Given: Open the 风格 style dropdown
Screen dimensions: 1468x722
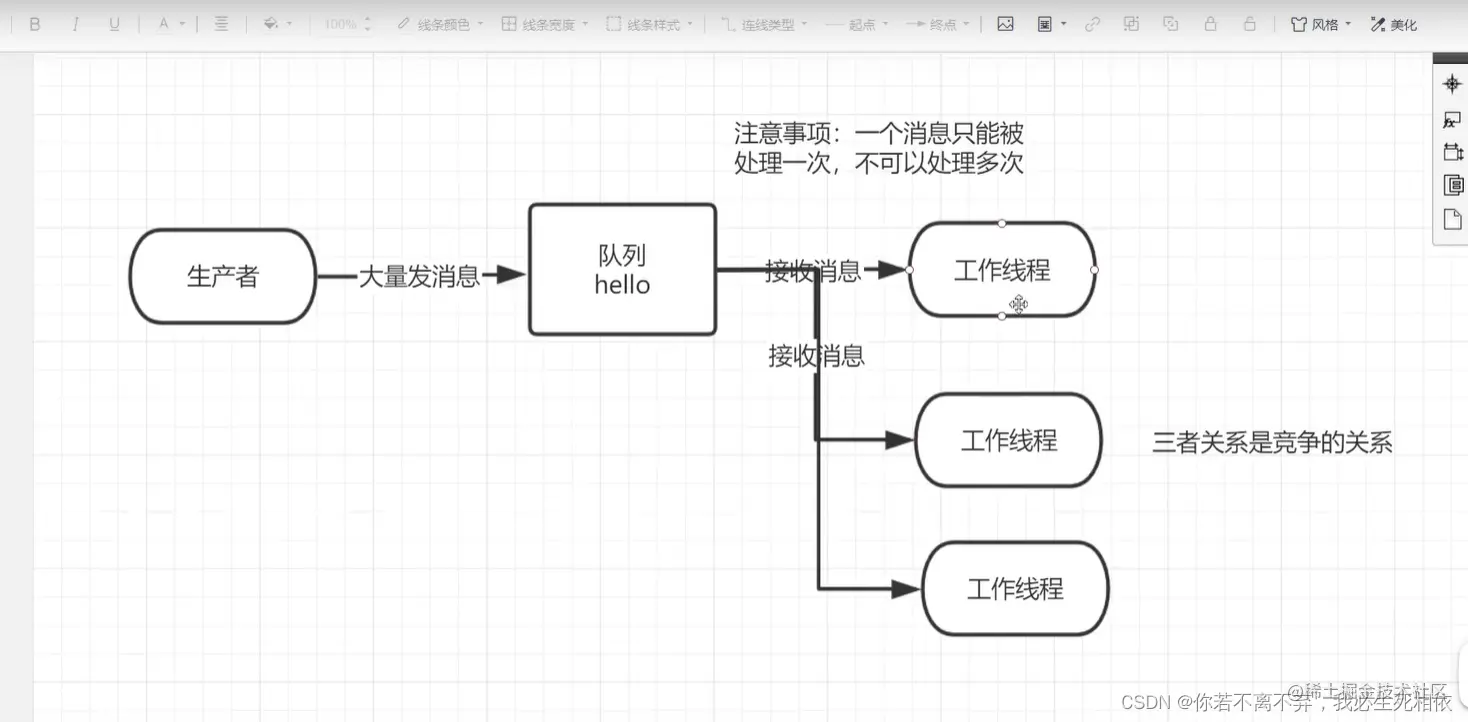Looking at the screenshot, I should point(1320,23).
